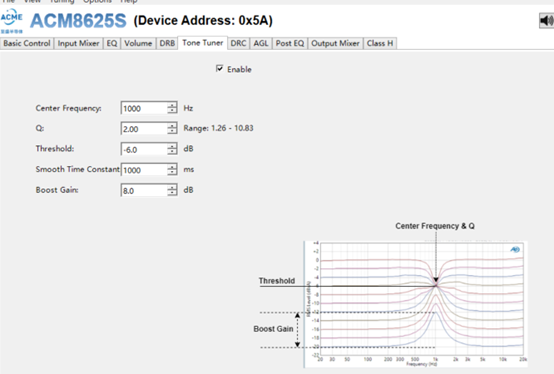The image size is (554, 374).
Task: Open the Post EQ tab
Action: (x=290, y=43)
